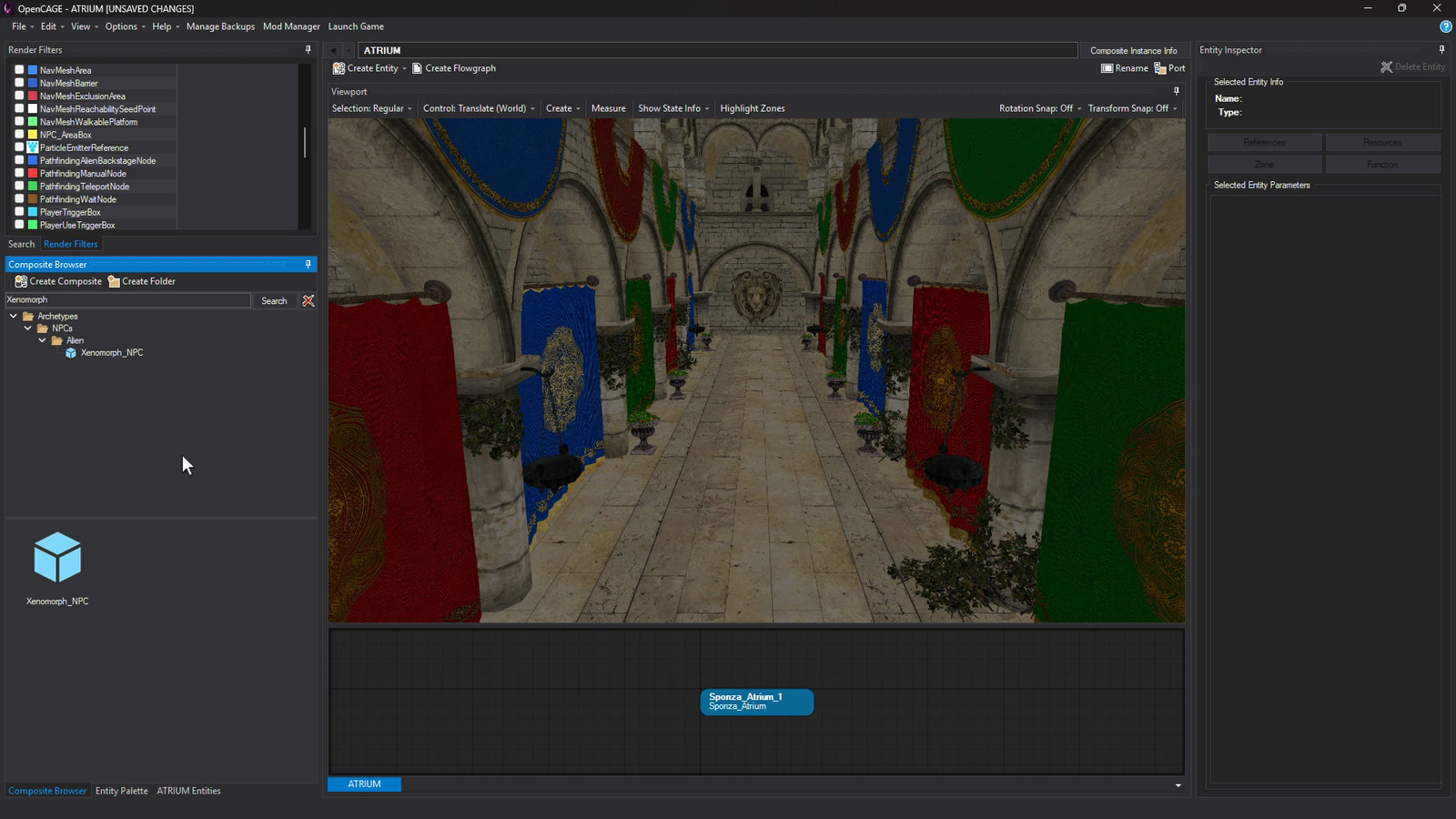Click the Search button beside Xenomorph field

click(x=274, y=300)
